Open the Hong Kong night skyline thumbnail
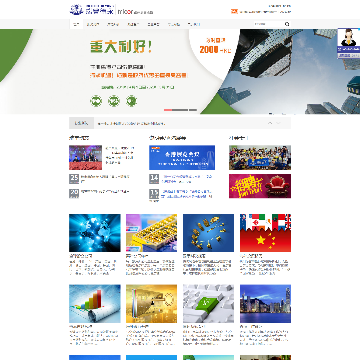This screenshot has height=360, width=360. (265, 304)
